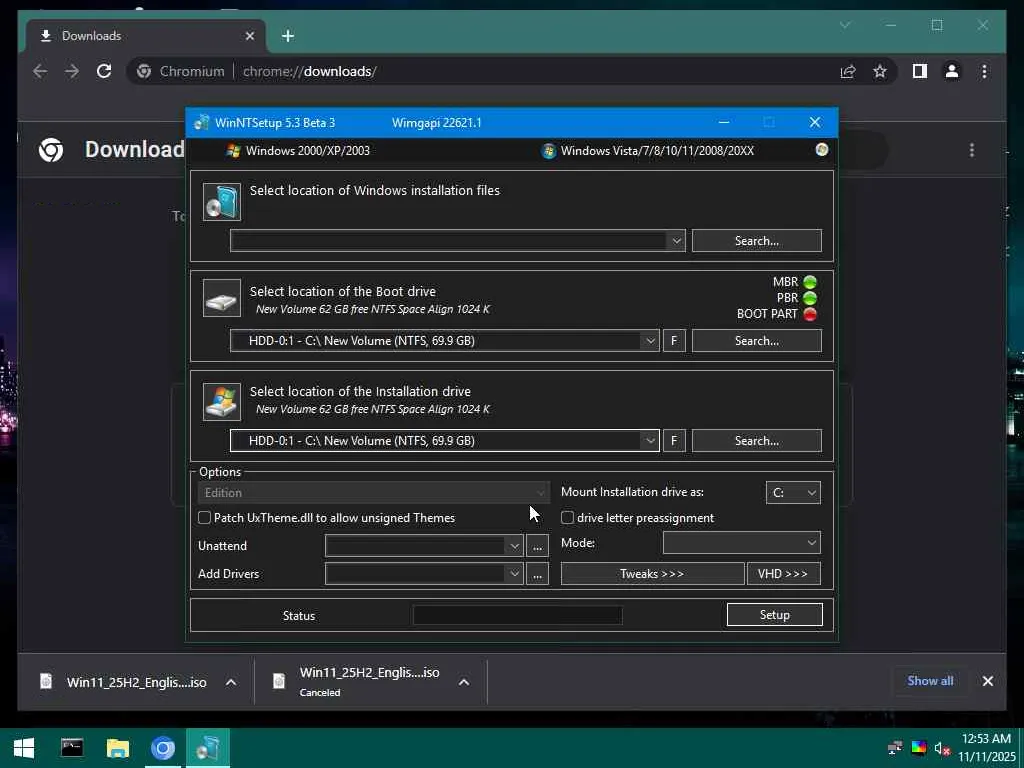Image resolution: width=1024 pixels, height=768 pixels.
Task: Reload the Chromium downloads page
Action: (x=104, y=71)
